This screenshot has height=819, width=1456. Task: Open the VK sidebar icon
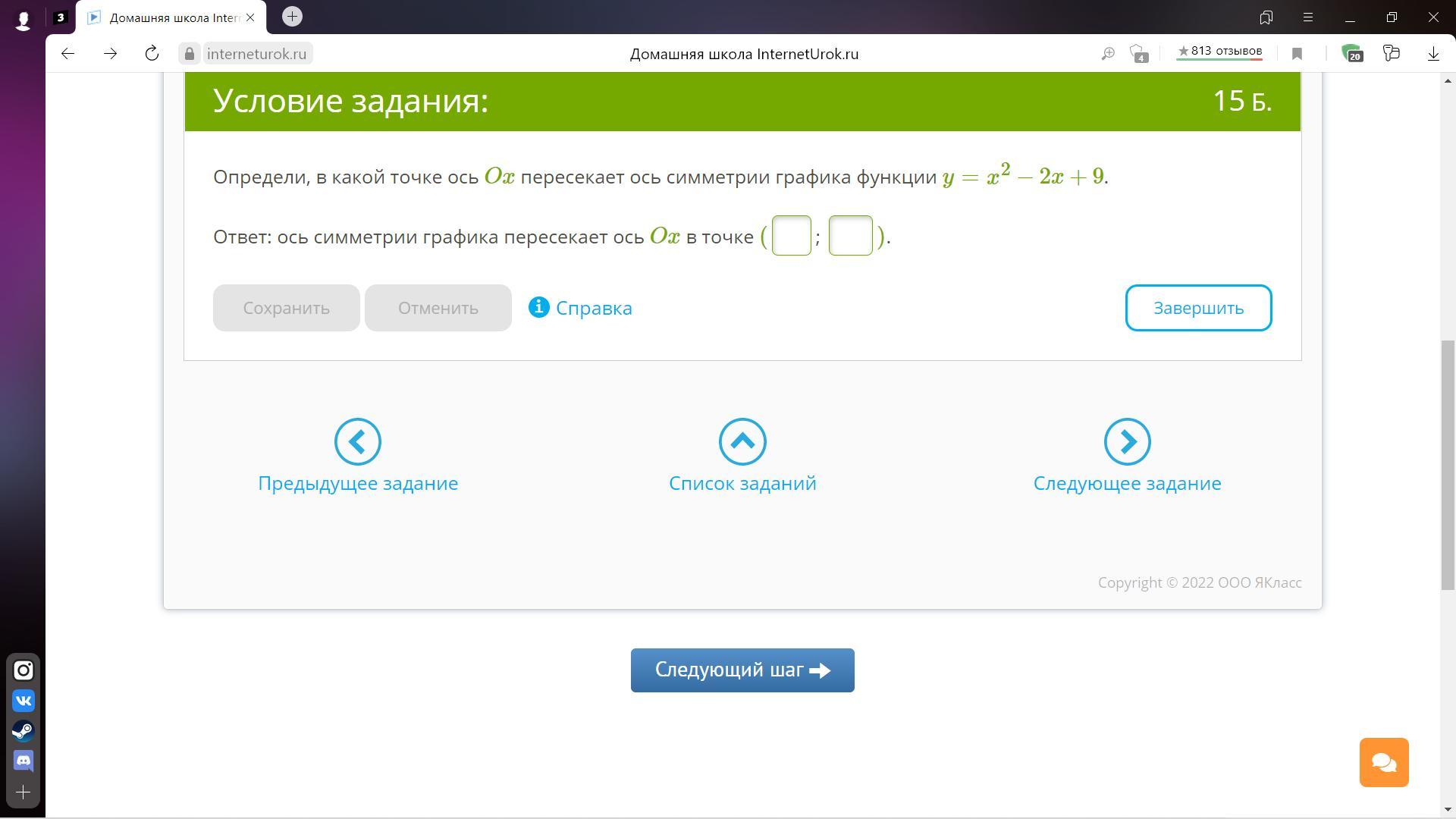click(24, 701)
